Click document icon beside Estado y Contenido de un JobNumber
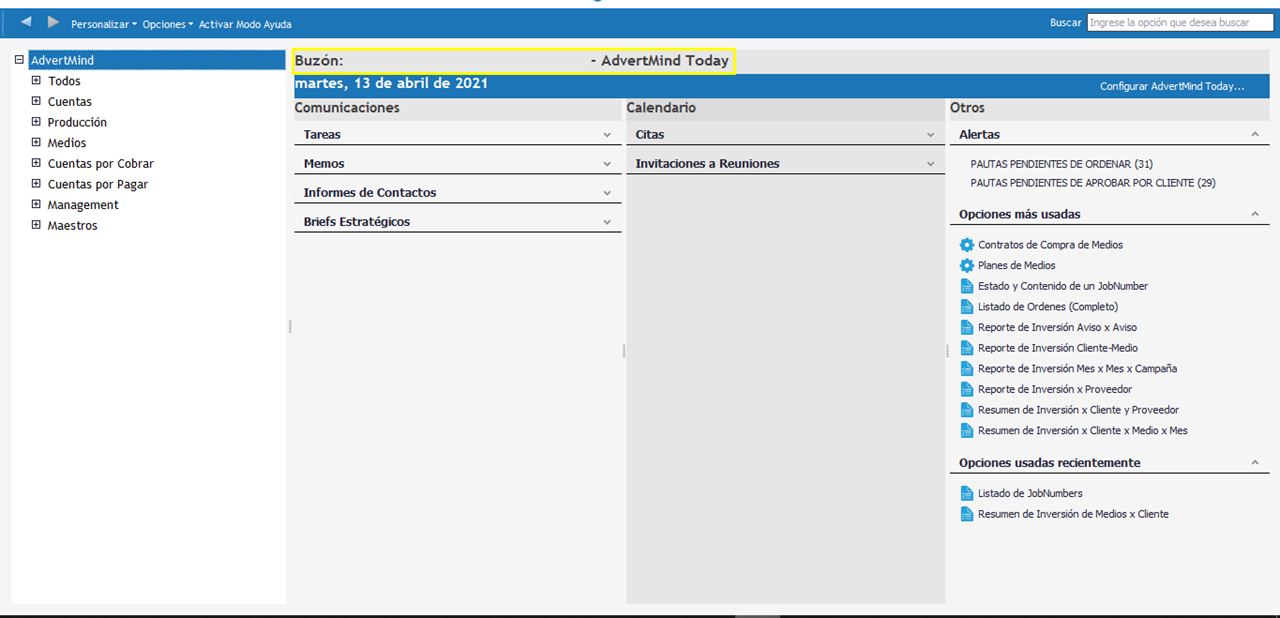Image resolution: width=1280 pixels, height=618 pixels. point(966,287)
